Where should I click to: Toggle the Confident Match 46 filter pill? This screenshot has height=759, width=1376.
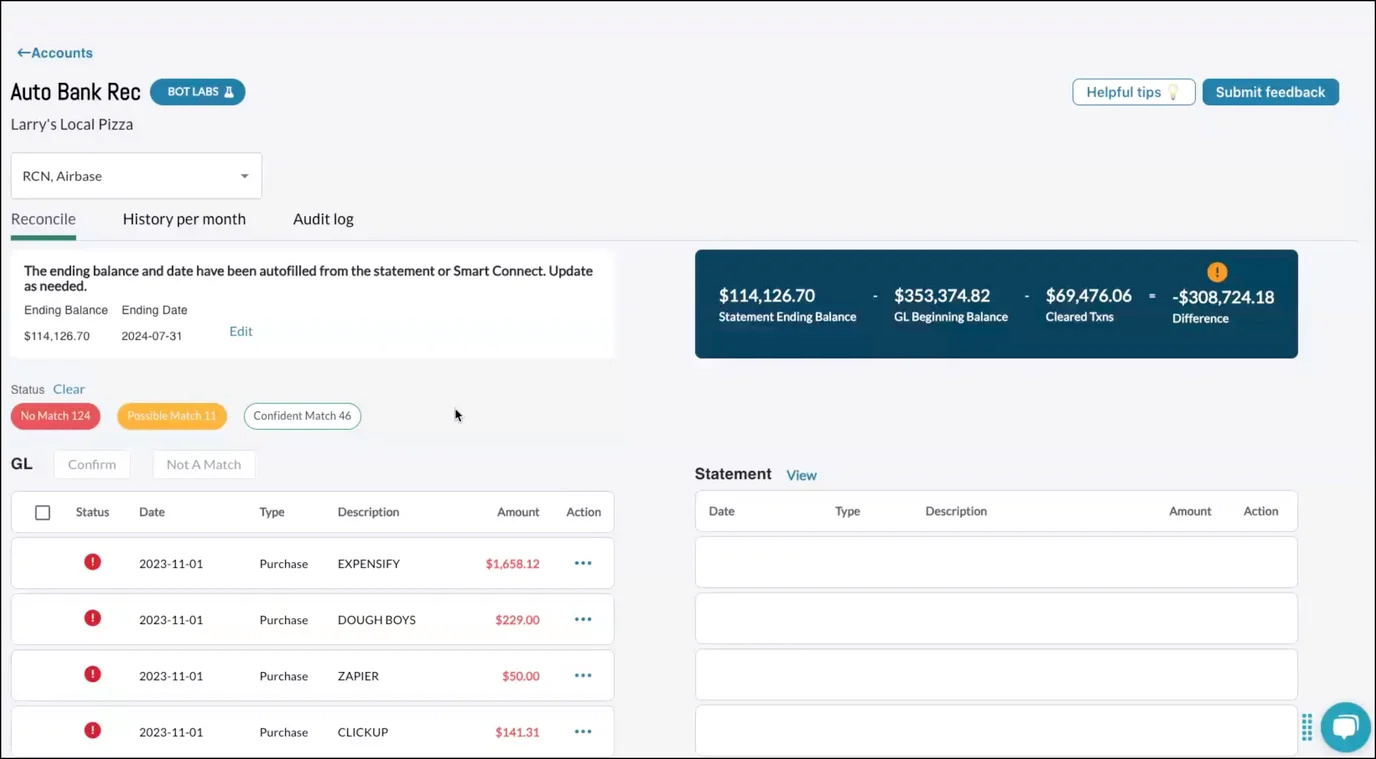click(x=302, y=415)
